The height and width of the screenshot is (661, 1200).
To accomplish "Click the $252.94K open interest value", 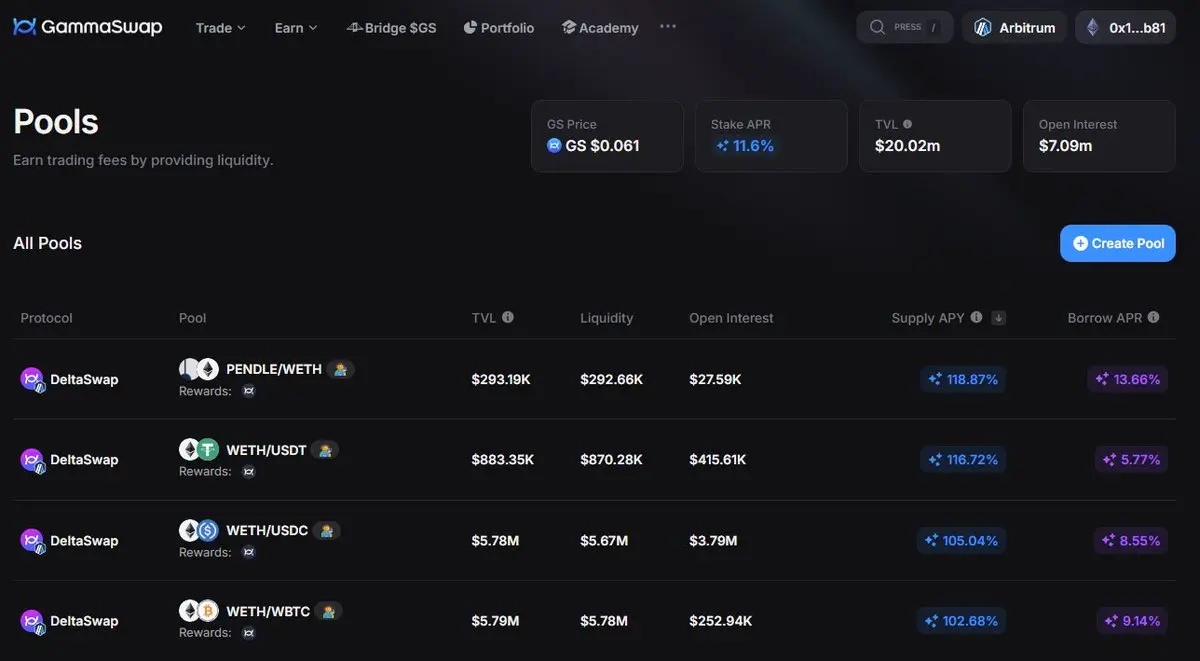I will tap(721, 621).
